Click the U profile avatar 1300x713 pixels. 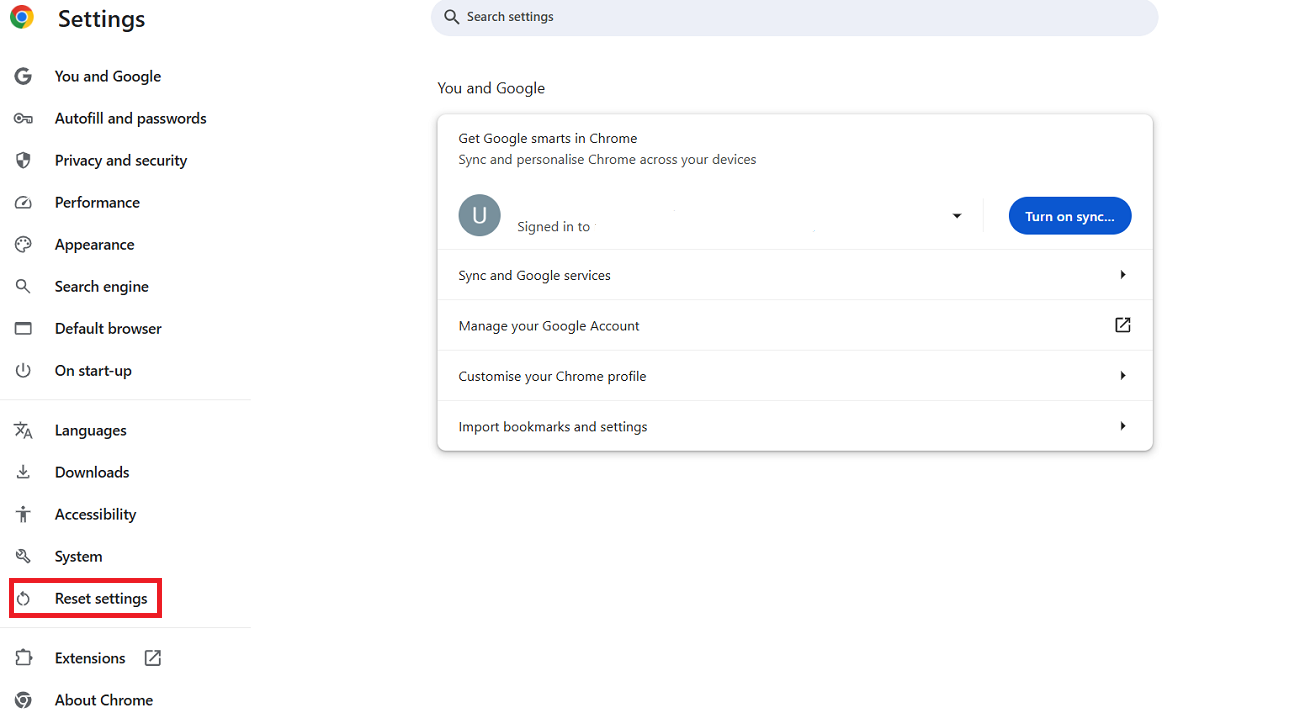[479, 215]
